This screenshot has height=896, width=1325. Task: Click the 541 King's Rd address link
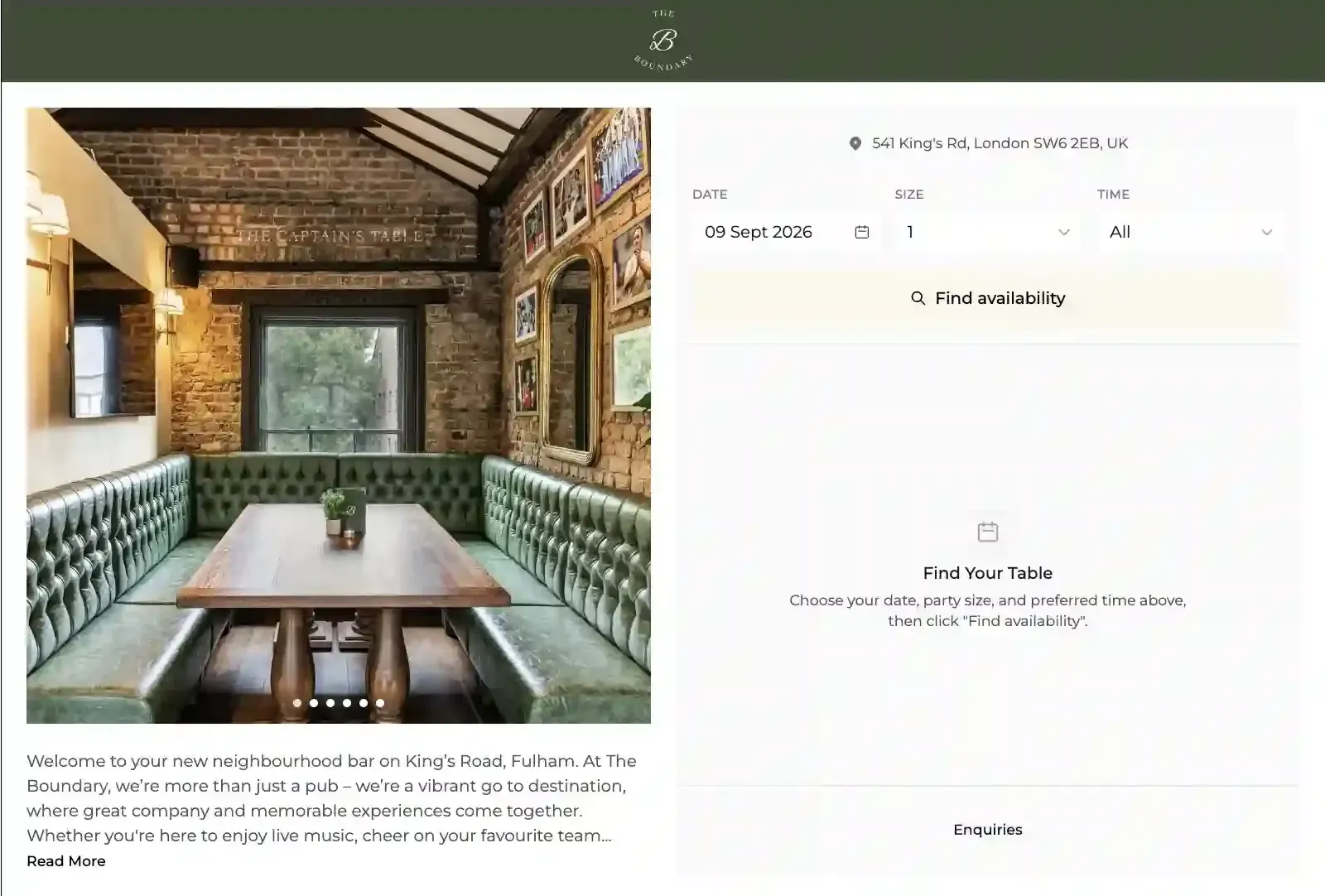pos(1000,143)
